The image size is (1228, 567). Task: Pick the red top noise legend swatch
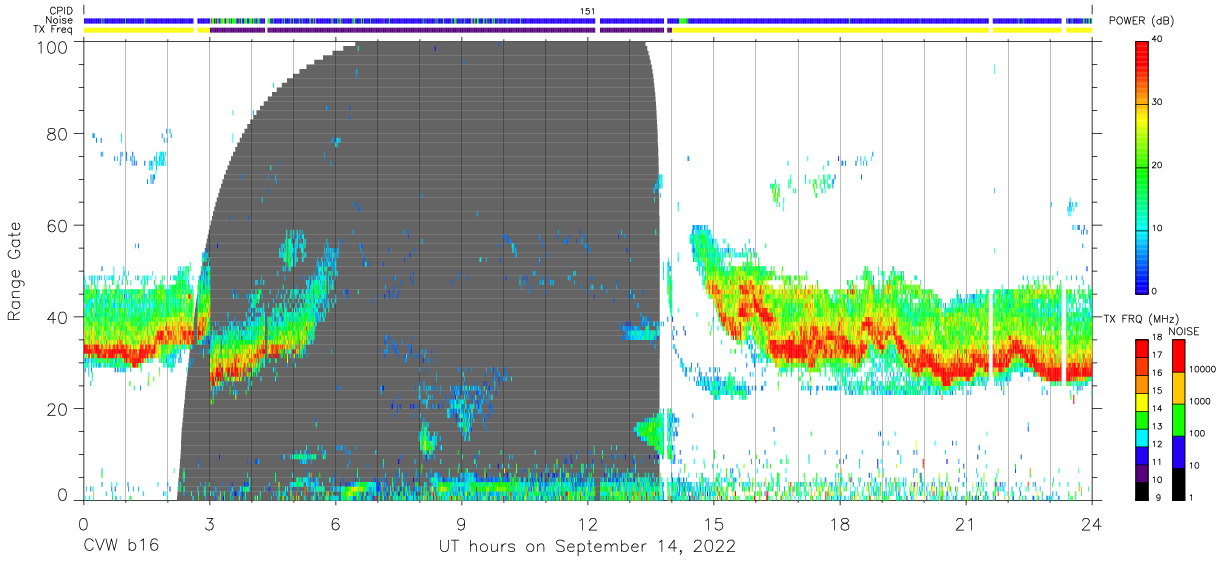[1178, 355]
